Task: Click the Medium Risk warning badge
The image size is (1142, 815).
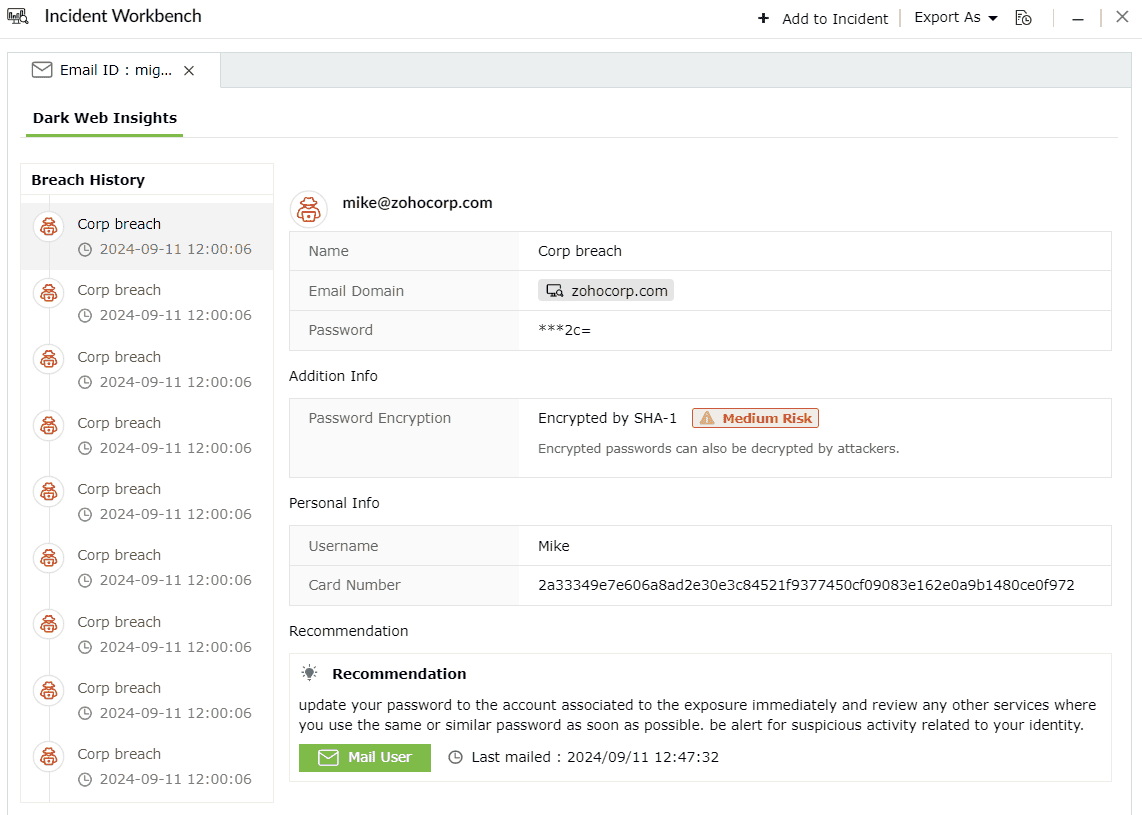Action: point(755,418)
